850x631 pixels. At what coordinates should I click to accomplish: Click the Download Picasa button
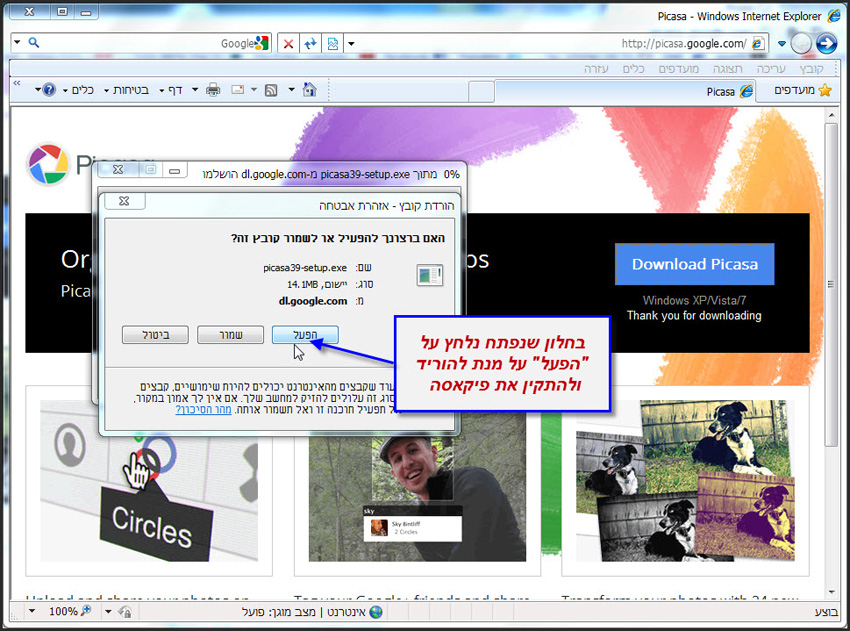coord(694,264)
